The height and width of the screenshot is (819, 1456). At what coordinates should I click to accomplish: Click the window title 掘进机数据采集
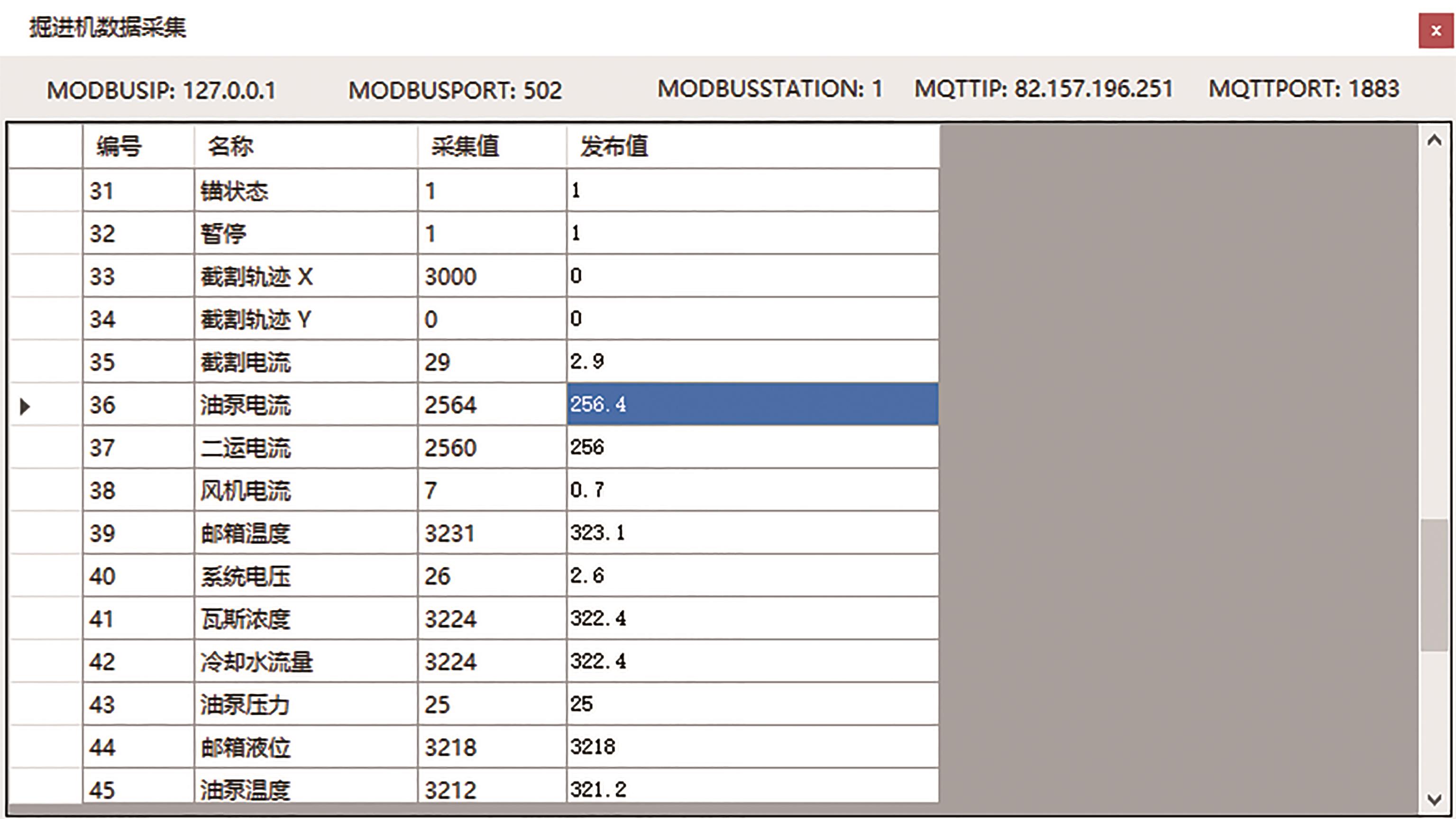click(108, 27)
